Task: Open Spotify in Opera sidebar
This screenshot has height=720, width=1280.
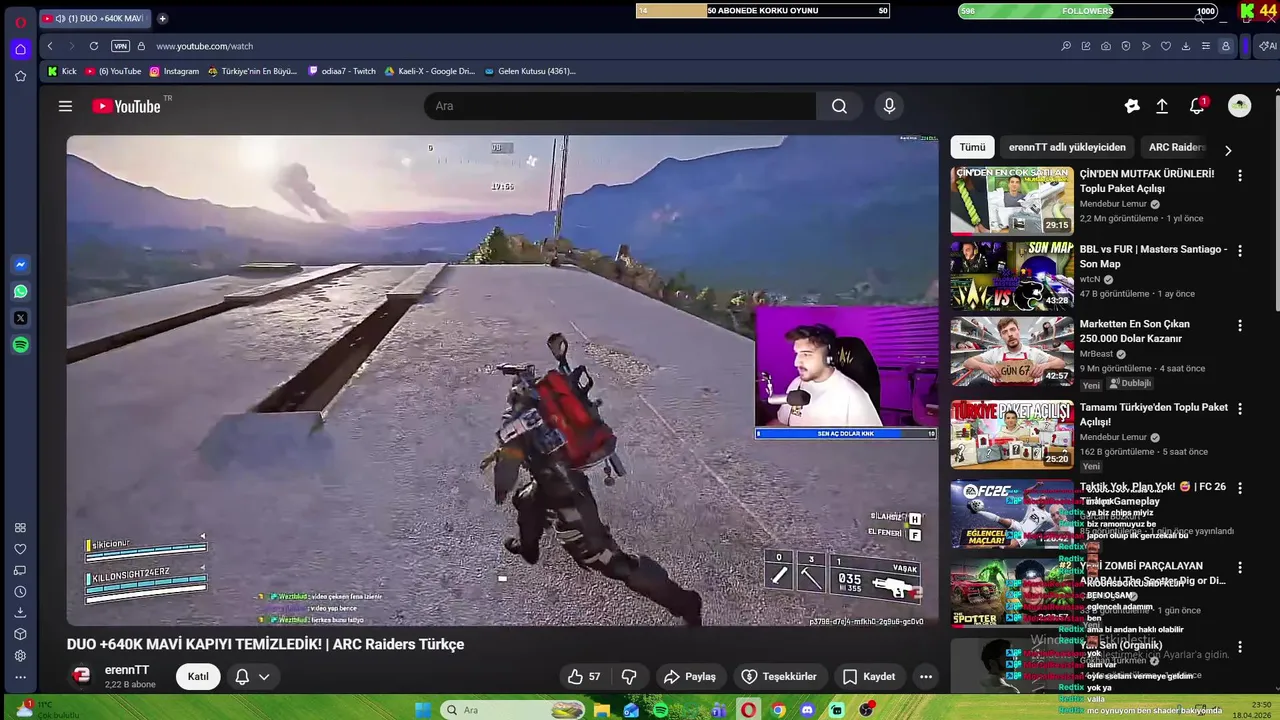Action: coord(20,345)
